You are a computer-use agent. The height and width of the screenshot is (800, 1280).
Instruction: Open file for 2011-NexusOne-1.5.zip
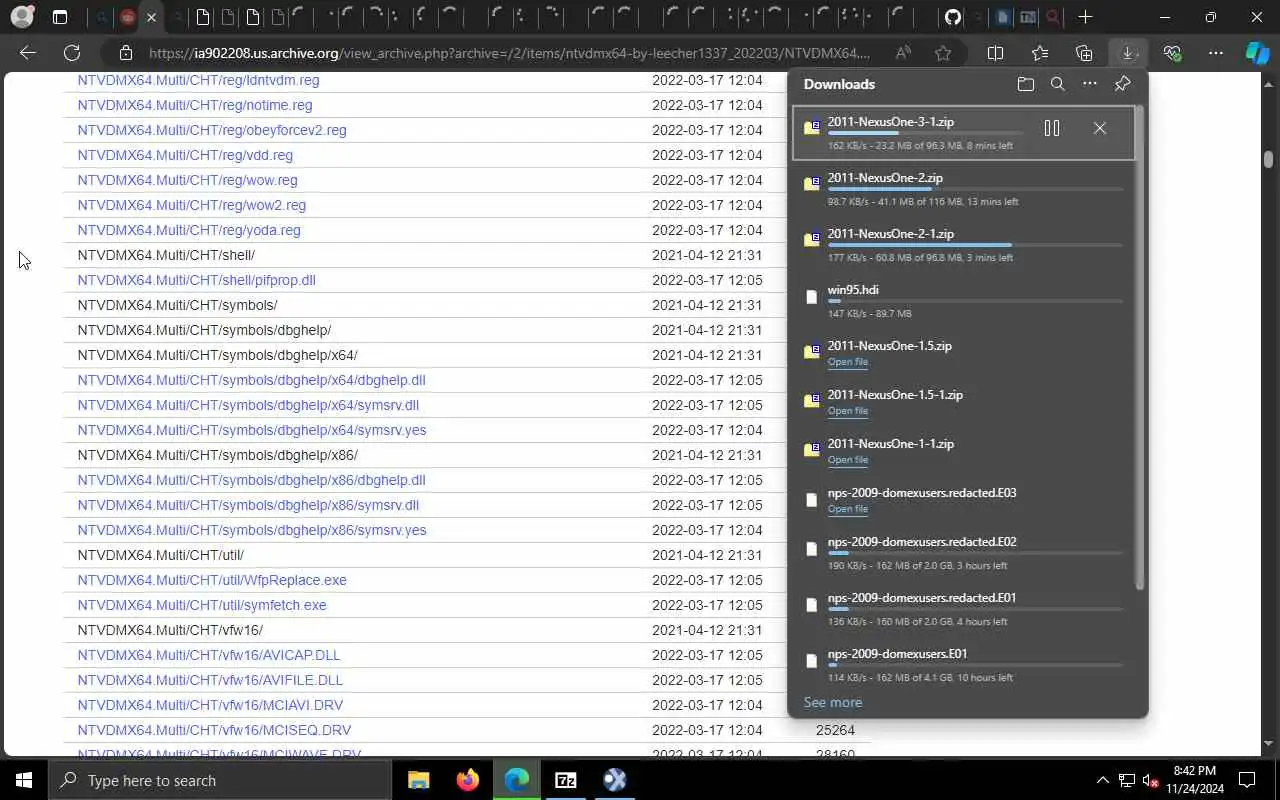[848, 362]
